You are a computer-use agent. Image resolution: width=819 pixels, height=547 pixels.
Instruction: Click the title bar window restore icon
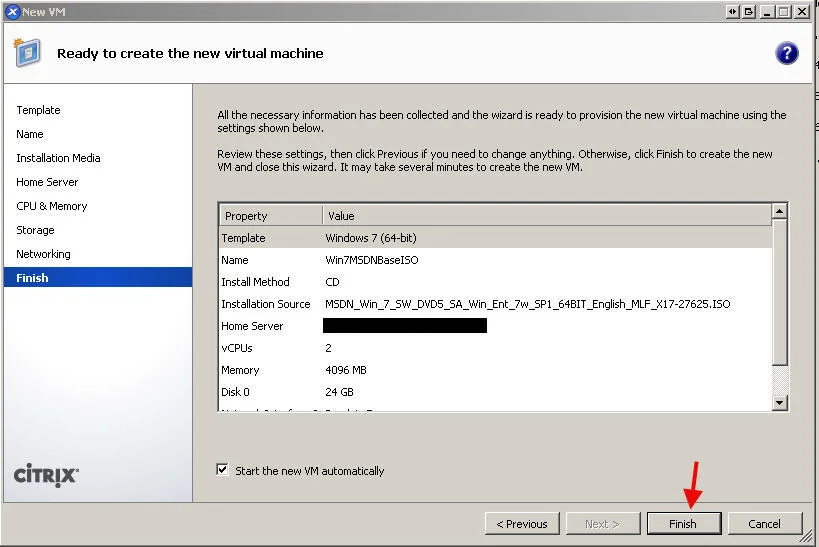[x=749, y=11]
